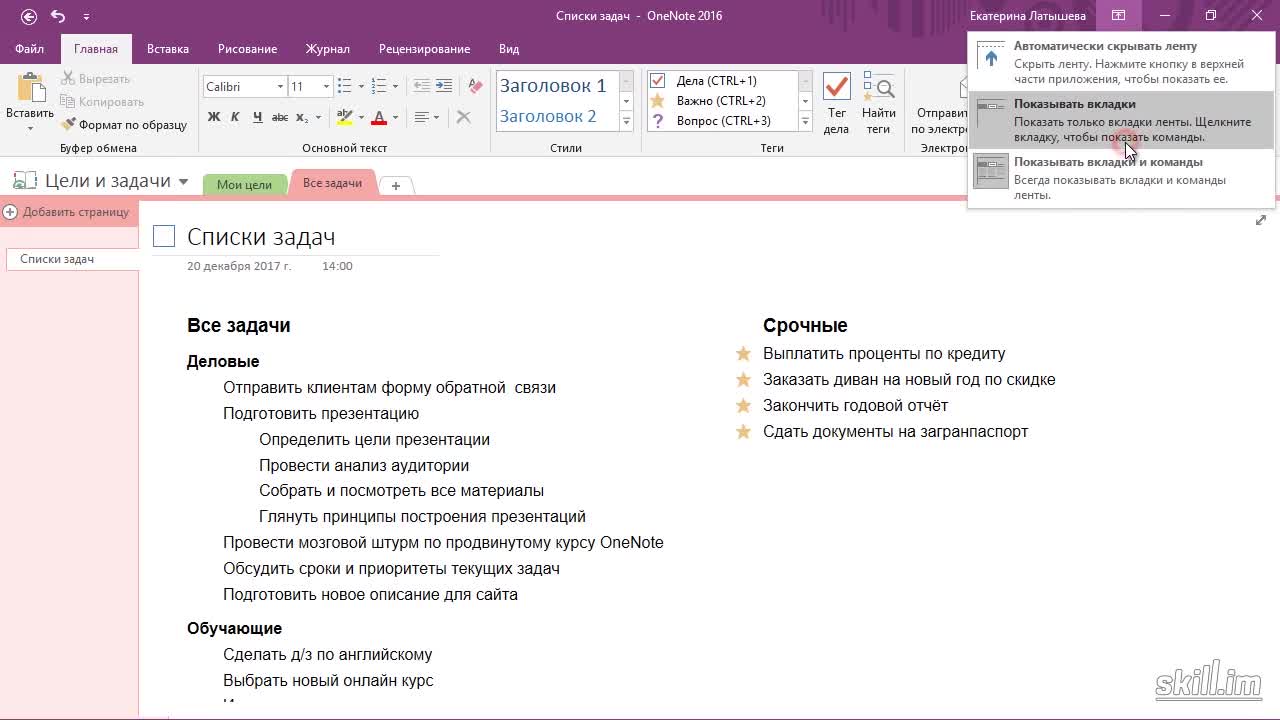Switch to the Журнал ribbon tab
The image size is (1280, 720).
tap(328, 49)
